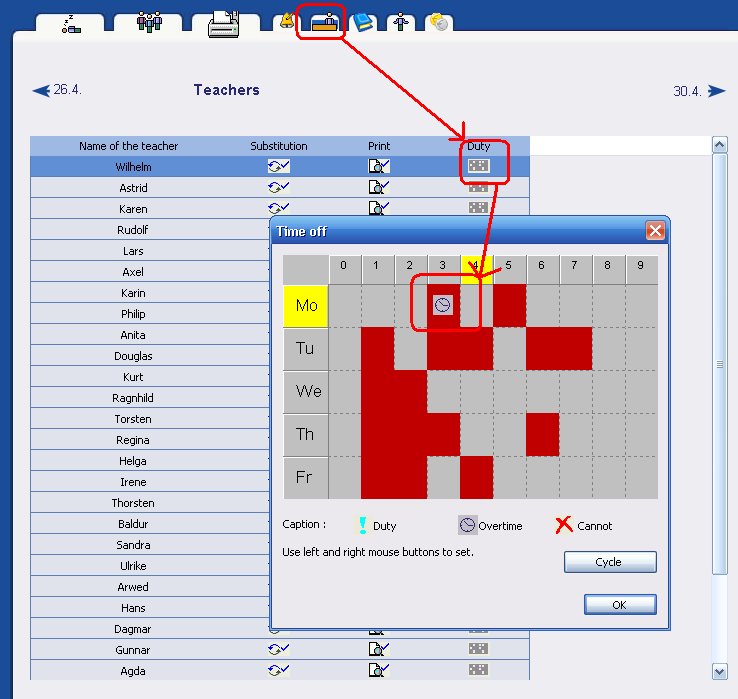Click the Cycle button
738x699 pixels.
pos(610,562)
